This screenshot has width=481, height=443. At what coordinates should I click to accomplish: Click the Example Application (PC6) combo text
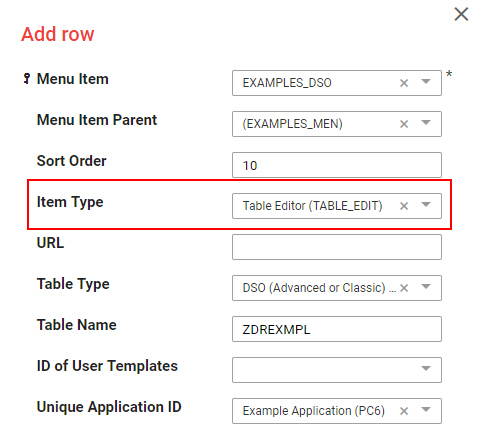click(x=313, y=411)
